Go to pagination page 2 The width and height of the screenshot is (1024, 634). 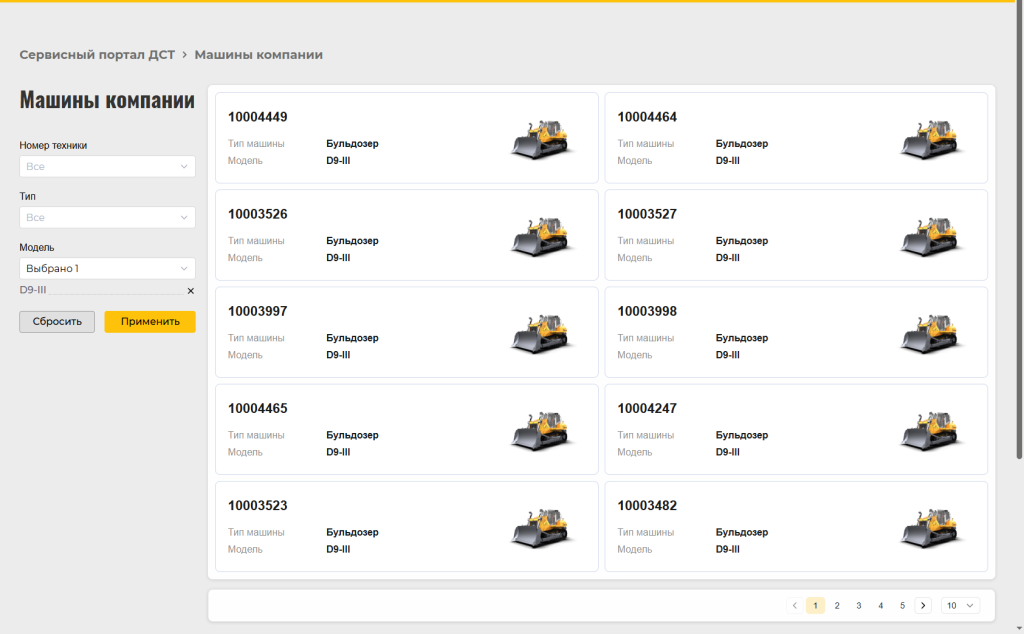[837, 605]
